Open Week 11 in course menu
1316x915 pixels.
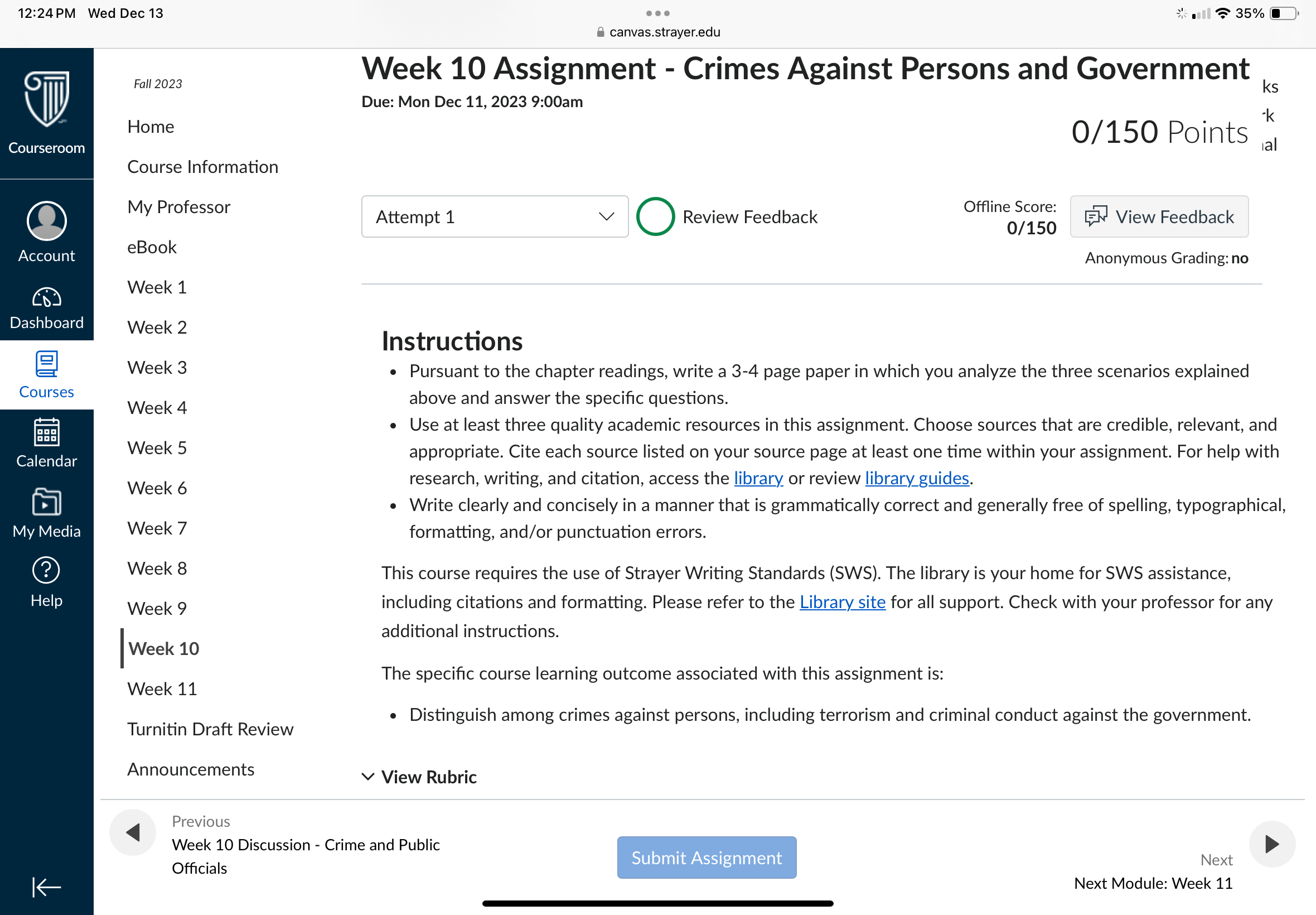tap(162, 688)
